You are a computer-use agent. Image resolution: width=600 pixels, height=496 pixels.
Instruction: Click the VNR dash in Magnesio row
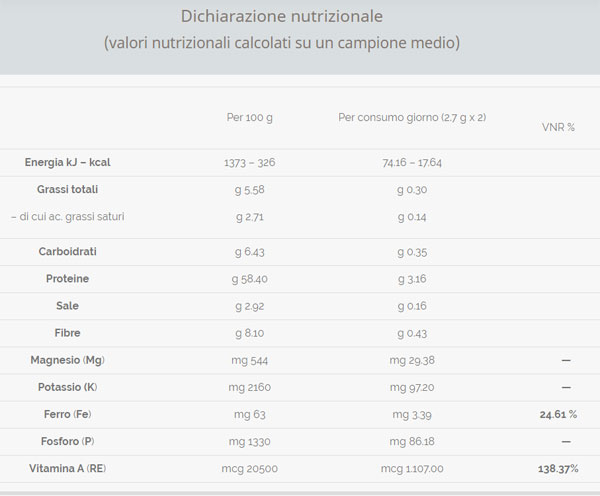(x=566, y=361)
